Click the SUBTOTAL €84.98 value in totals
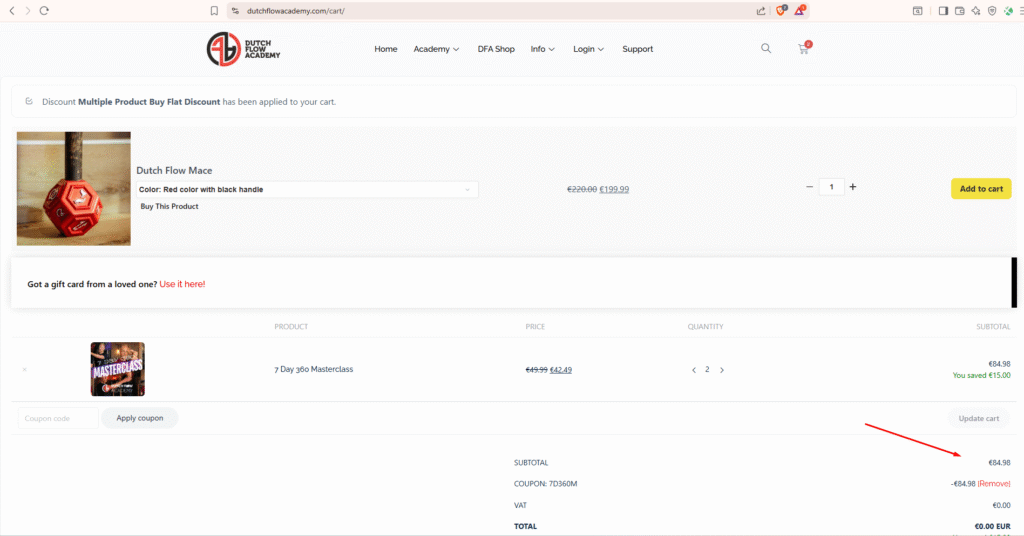 (999, 462)
